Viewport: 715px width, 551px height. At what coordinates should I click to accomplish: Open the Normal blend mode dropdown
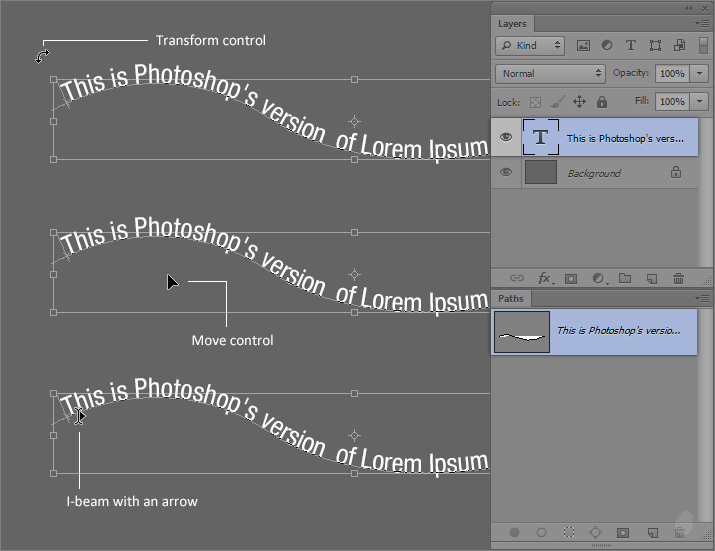[550, 74]
